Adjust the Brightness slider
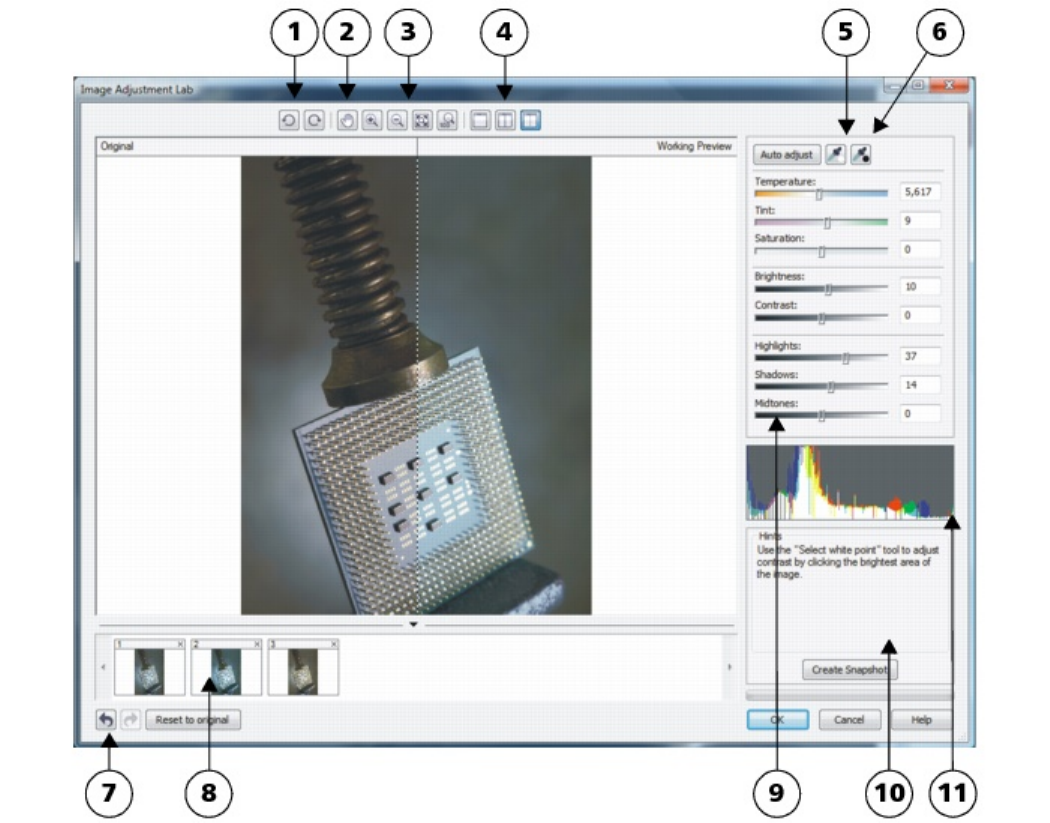This screenshot has width=1050, height=823. [821, 289]
